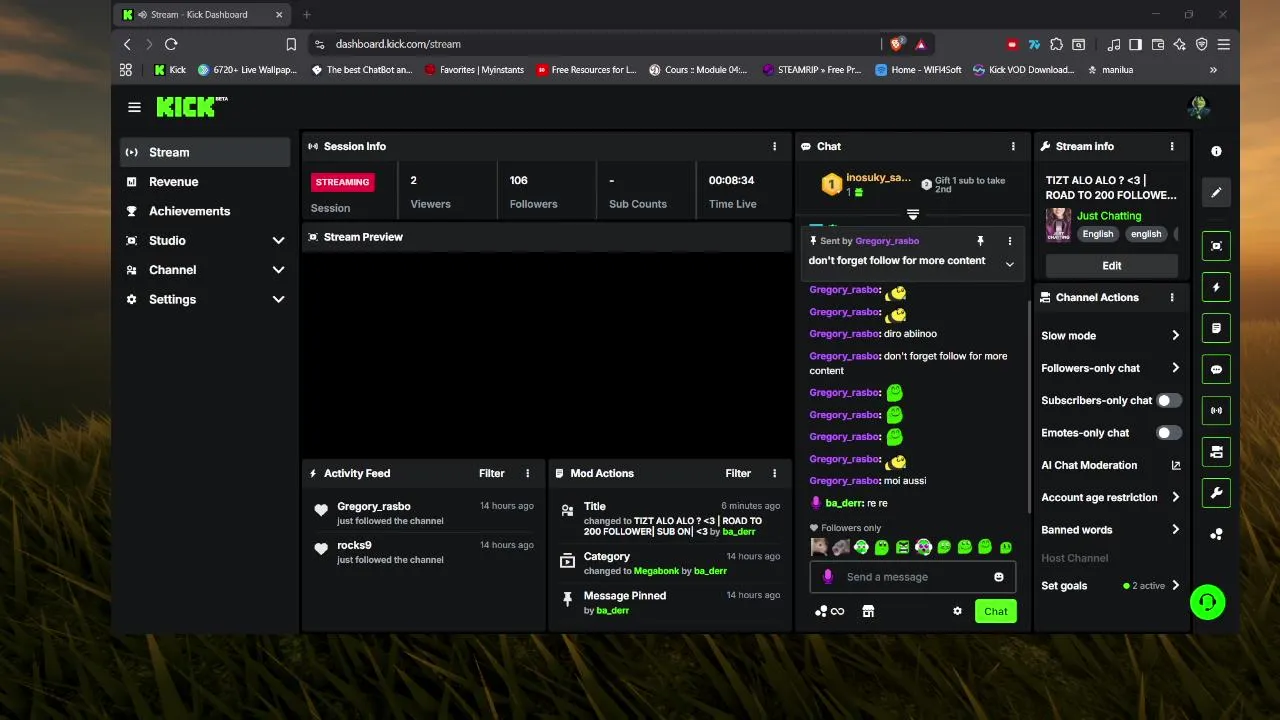Click Filter in Mod Actions
Image resolution: width=1280 pixels, height=720 pixels.
click(x=738, y=473)
